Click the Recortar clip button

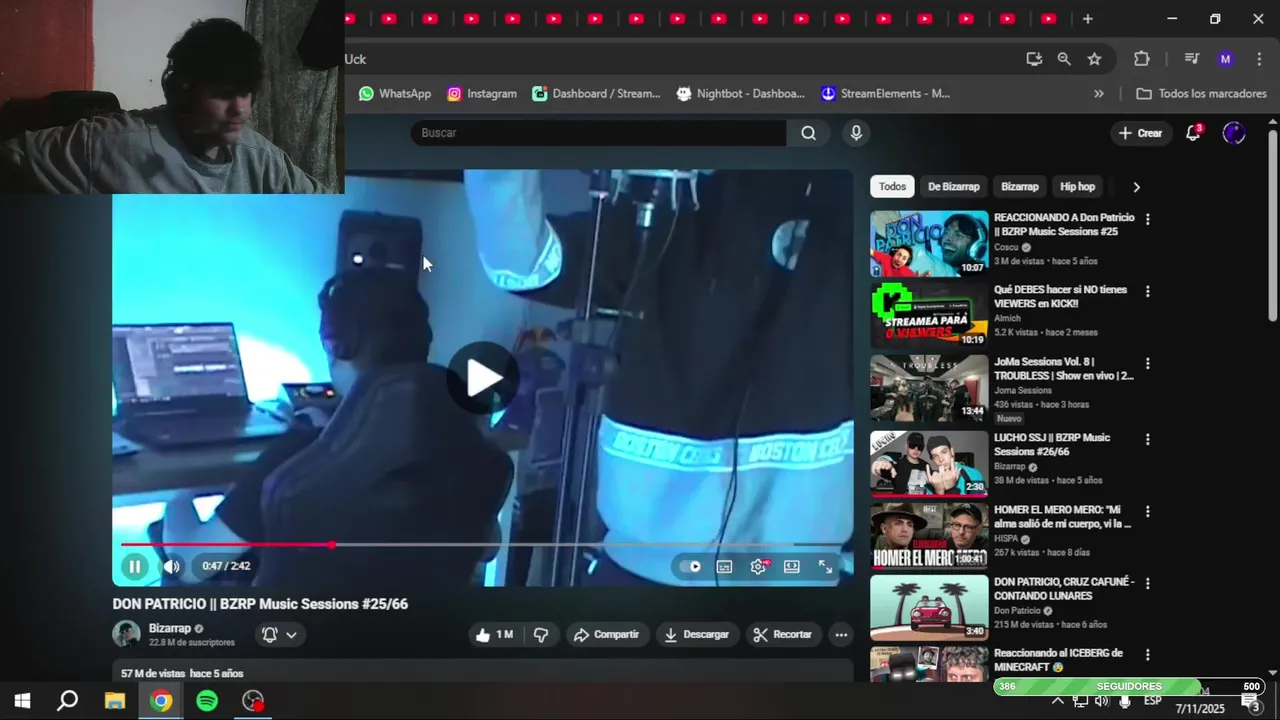click(x=783, y=634)
